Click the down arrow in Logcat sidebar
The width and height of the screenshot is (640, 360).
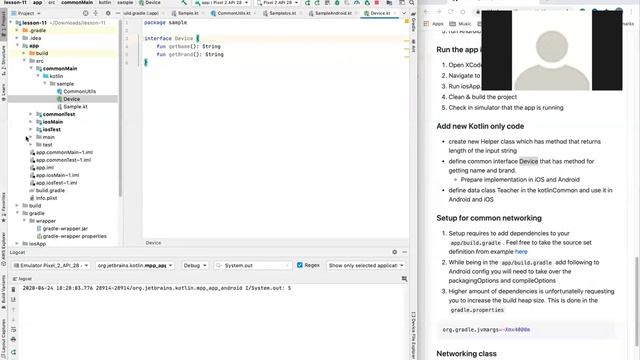pyautogui.click(x=13, y=320)
